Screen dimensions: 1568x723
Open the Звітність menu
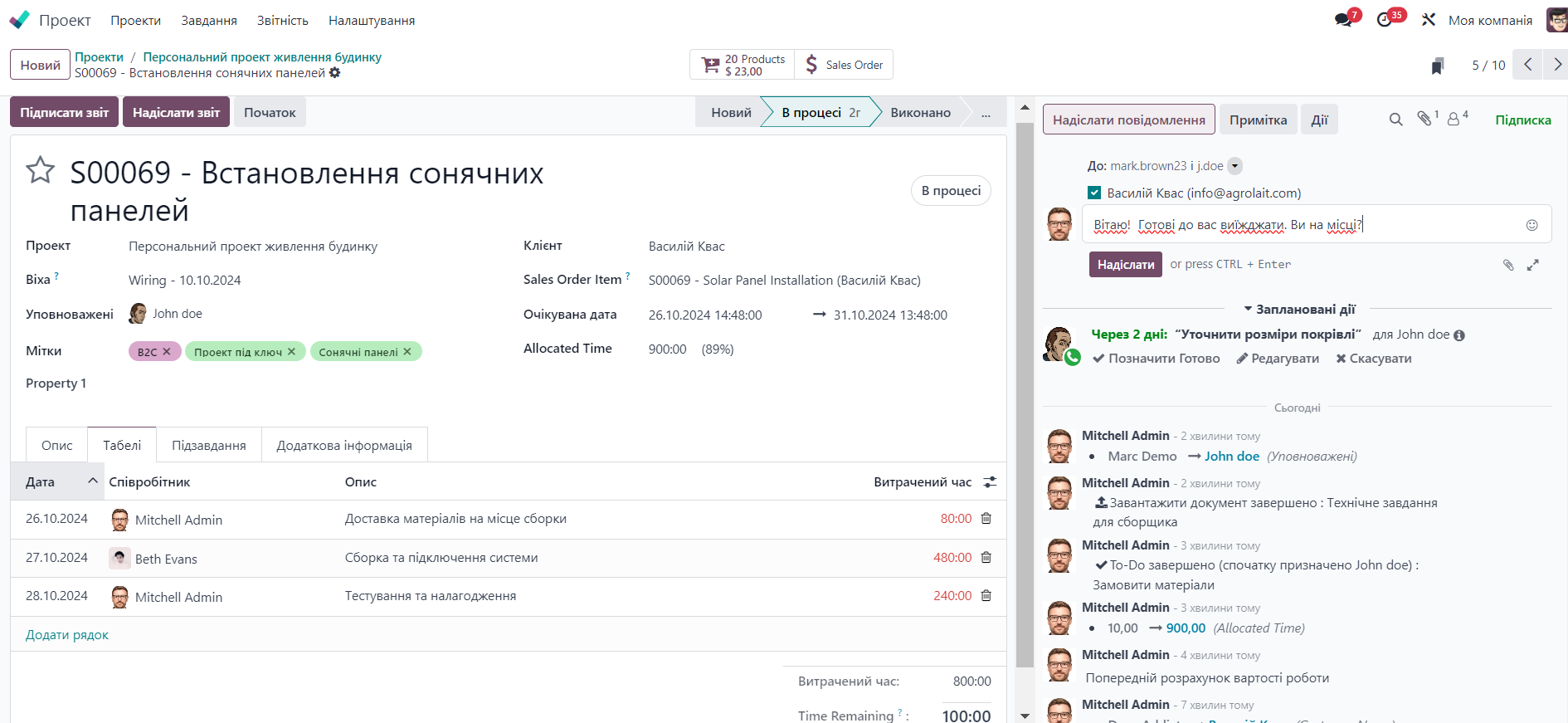pyautogui.click(x=283, y=21)
